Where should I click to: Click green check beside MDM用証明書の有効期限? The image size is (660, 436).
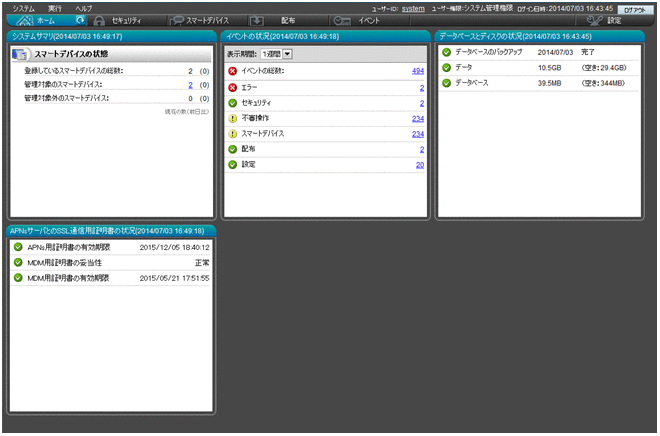pos(18,278)
